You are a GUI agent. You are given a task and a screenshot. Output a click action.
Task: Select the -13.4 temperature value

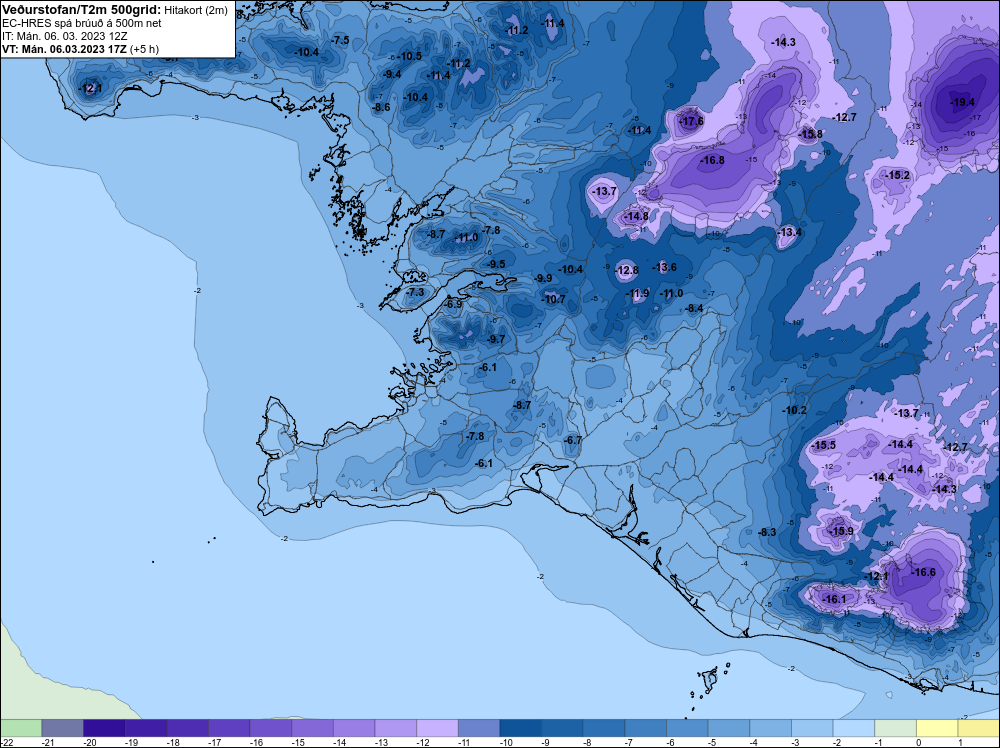tap(790, 232)
